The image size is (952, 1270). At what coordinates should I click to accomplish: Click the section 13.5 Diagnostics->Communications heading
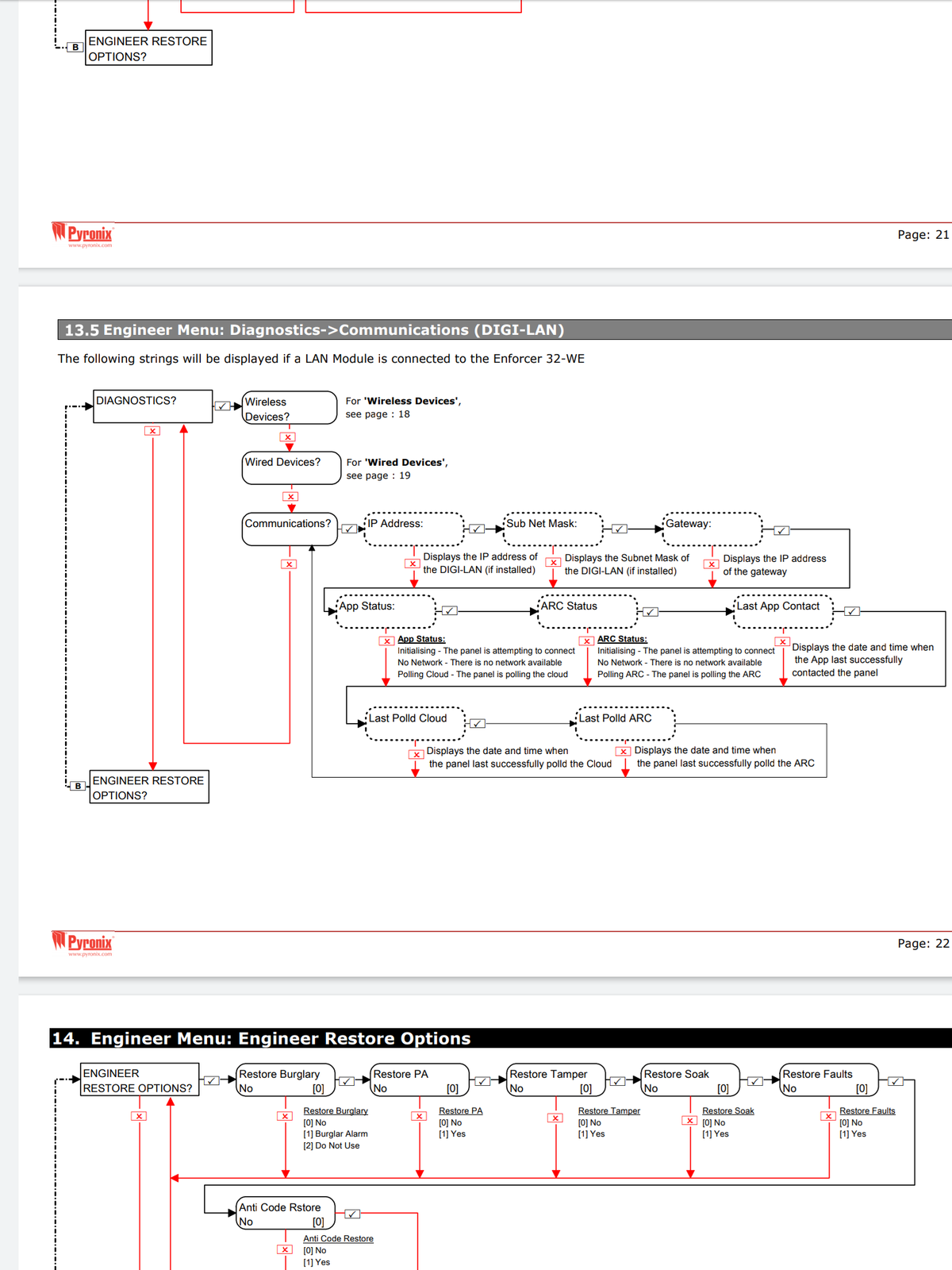click(314, 330)
